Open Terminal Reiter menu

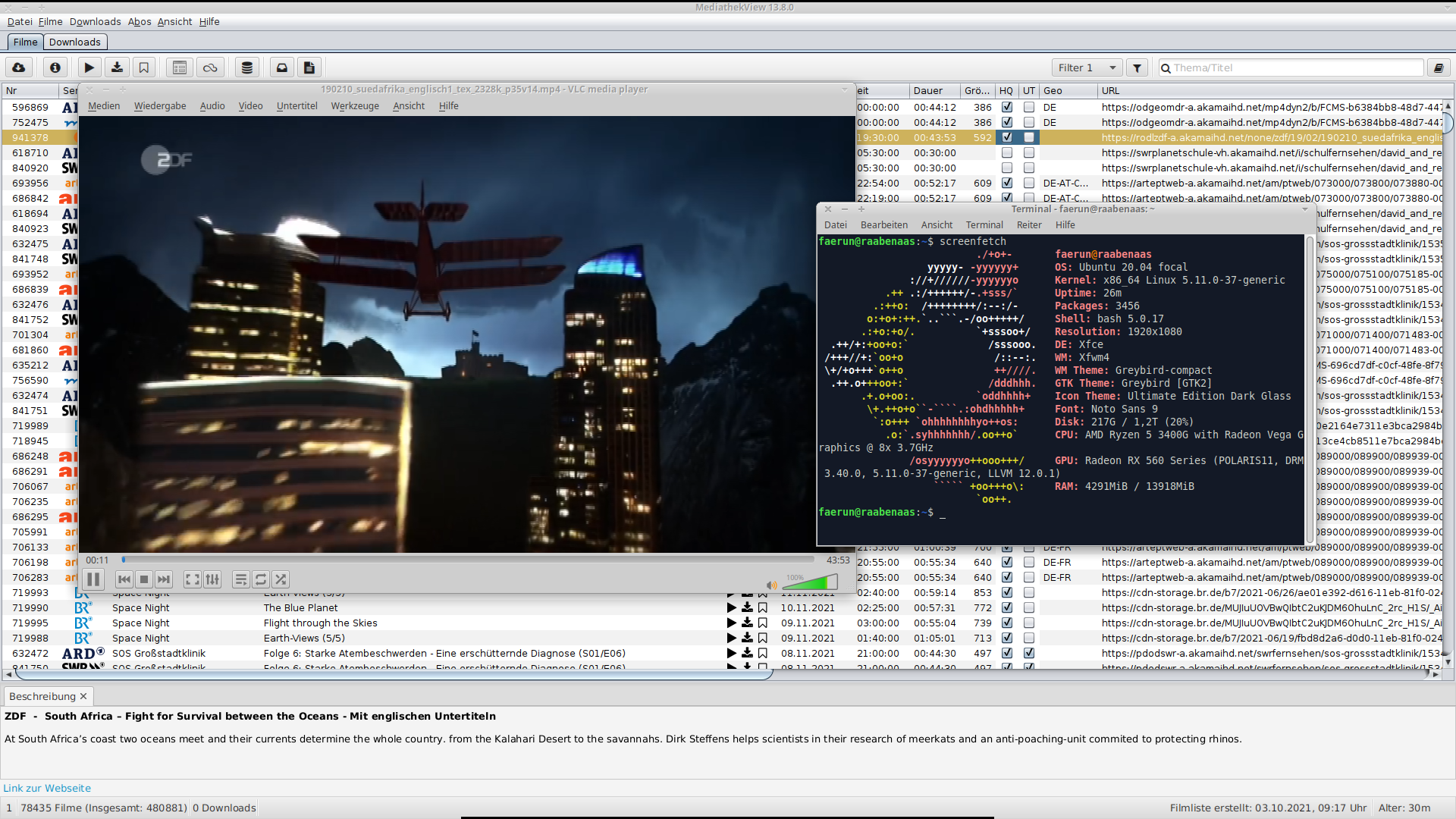(x=1029, y=225)
